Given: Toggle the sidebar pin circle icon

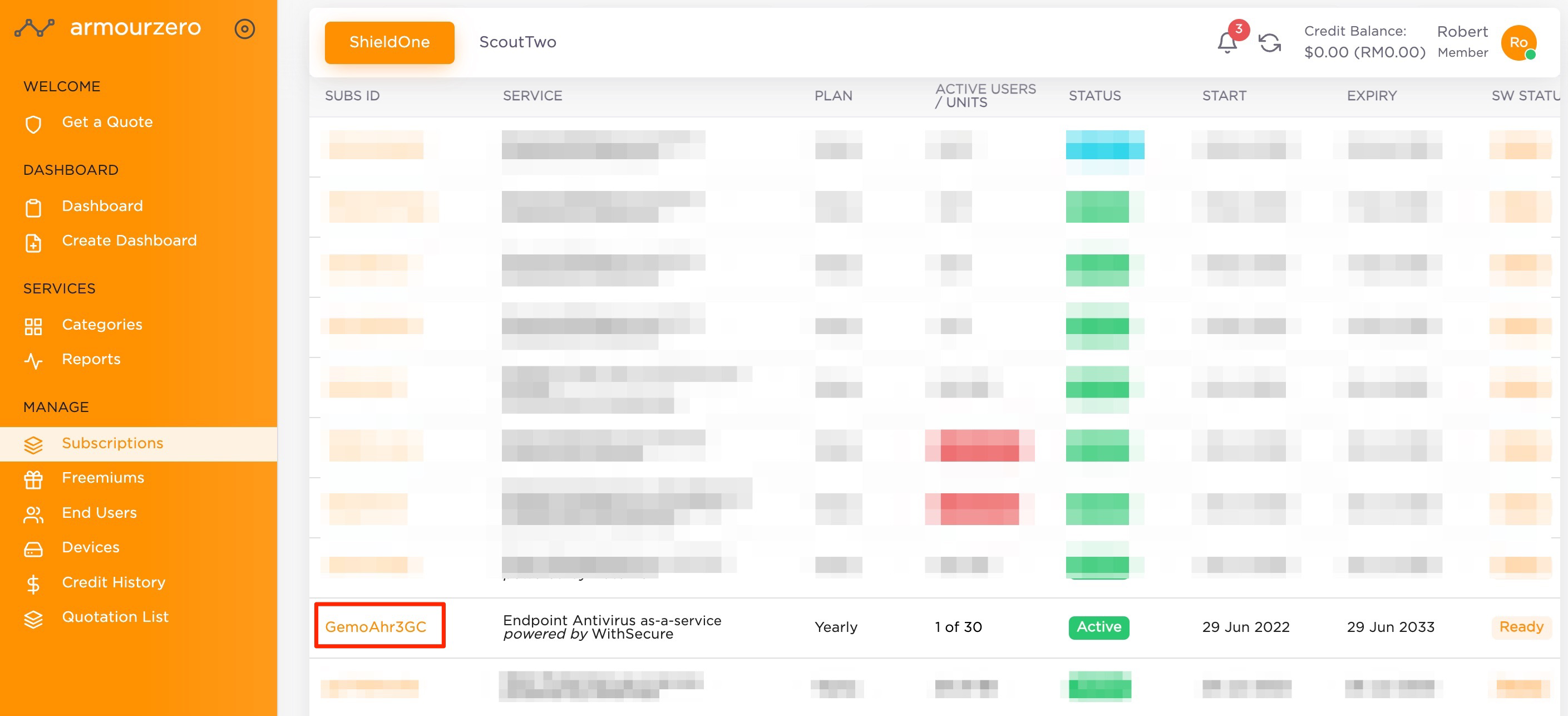Looking at the screenshot, I should pyautogui.click(x=245, y=28).
